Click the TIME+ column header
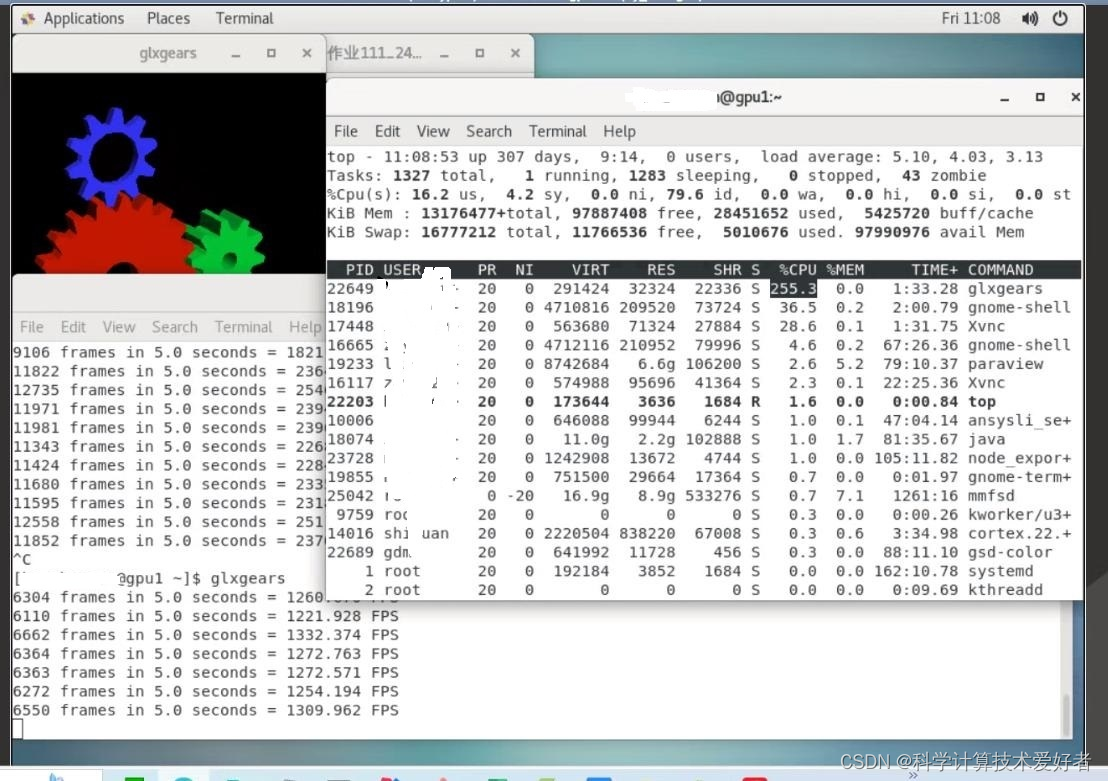 coord(934,269)
